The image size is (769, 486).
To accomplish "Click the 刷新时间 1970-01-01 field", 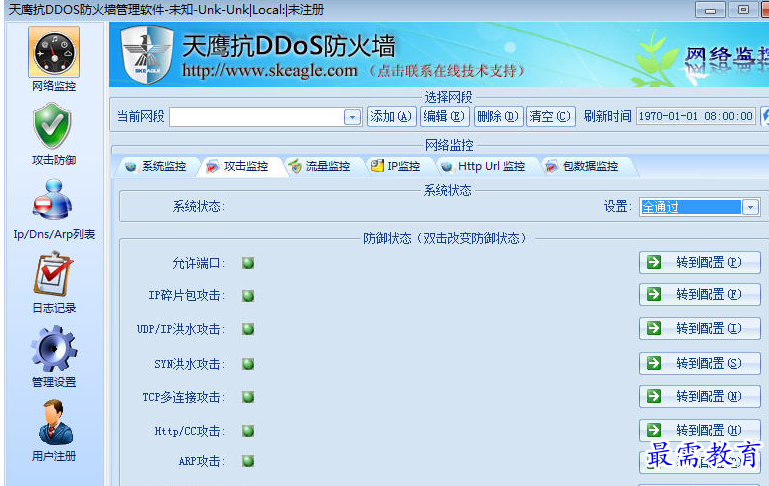I will pyautogui.click(x=695, y=116).
